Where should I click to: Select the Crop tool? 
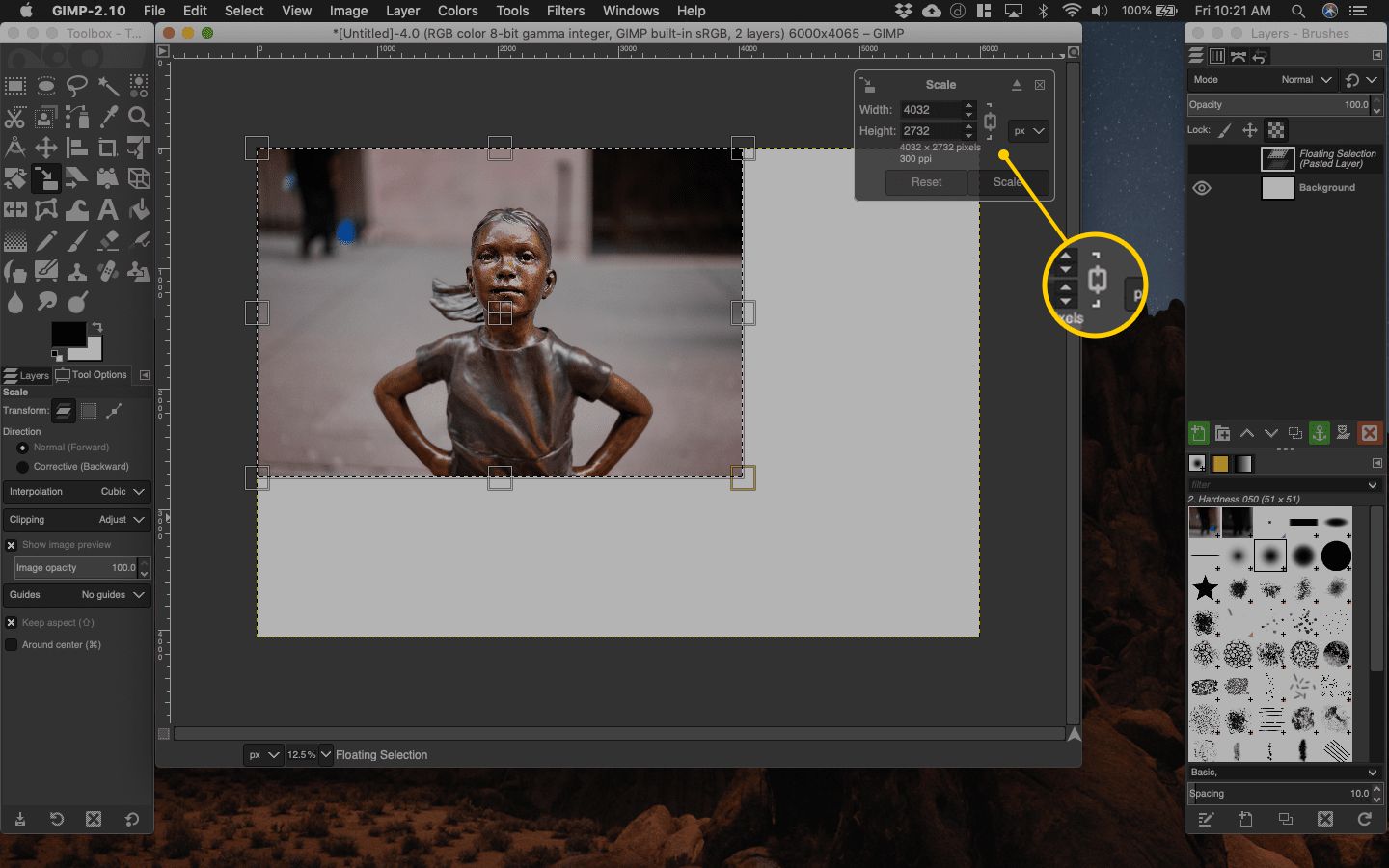108,148
